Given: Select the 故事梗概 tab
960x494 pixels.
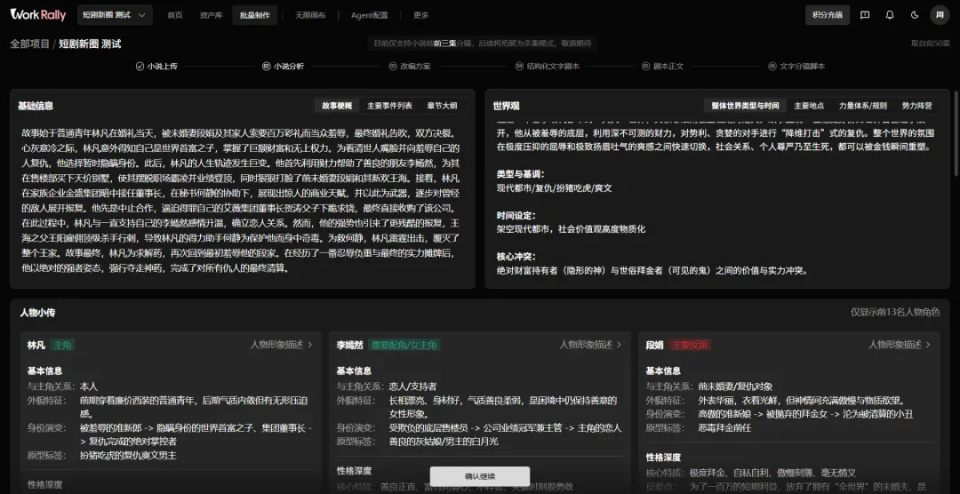Looking at the screenshot, I should [337, 105].
